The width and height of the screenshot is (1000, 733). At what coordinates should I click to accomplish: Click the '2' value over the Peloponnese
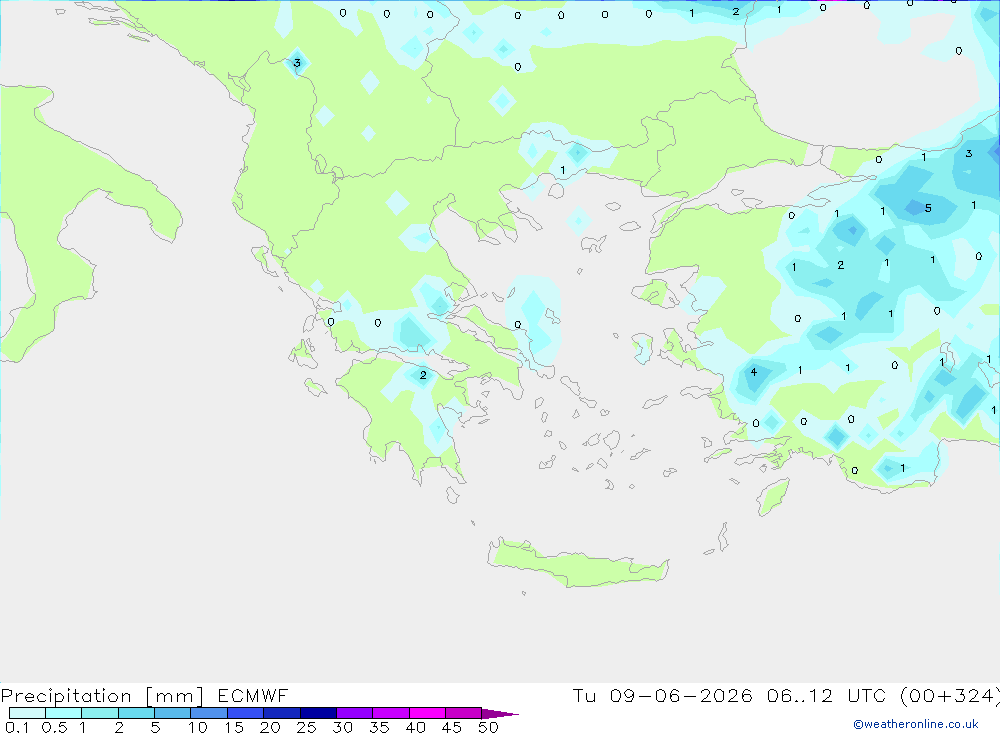tap(423, 375)
